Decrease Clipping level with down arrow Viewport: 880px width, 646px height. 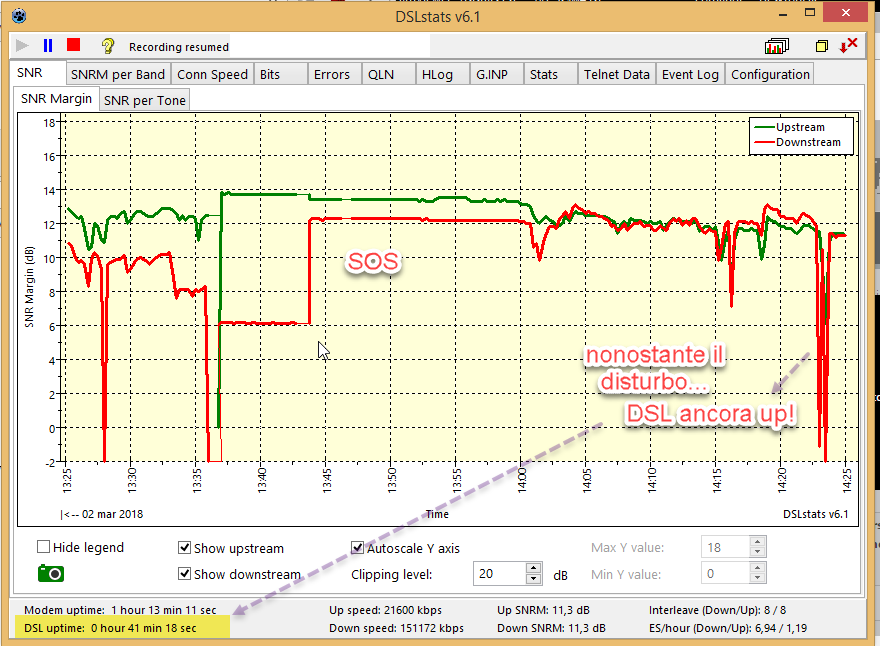pyautogui.click(x=534, y=579)
